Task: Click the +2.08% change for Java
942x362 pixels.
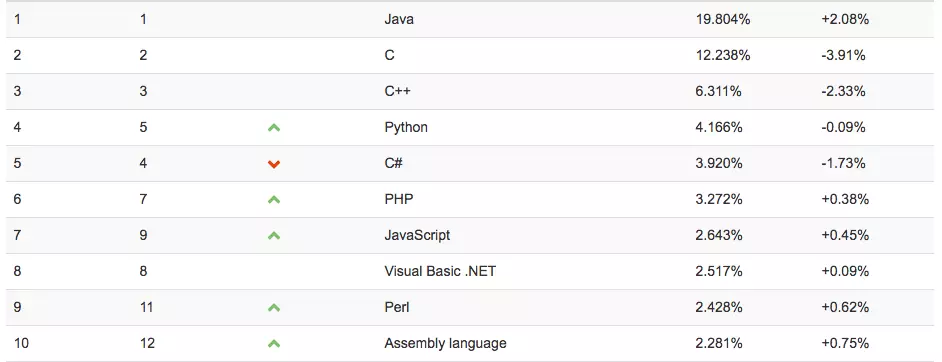Action: tap(845, 19)
